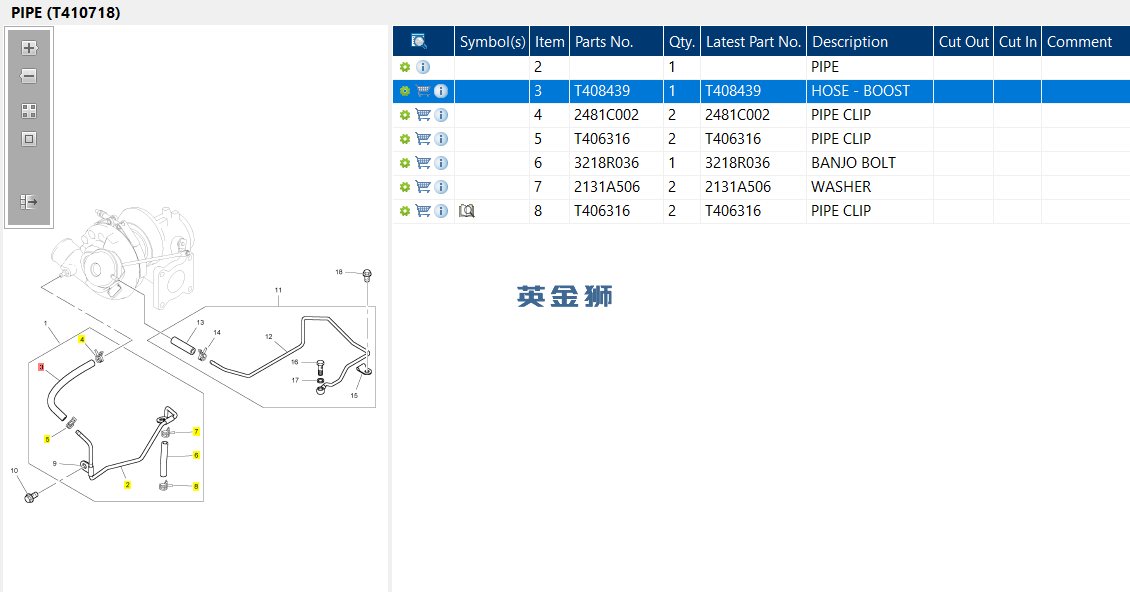
Task: Sort by Qty. column header
Action: coord(682,41)
